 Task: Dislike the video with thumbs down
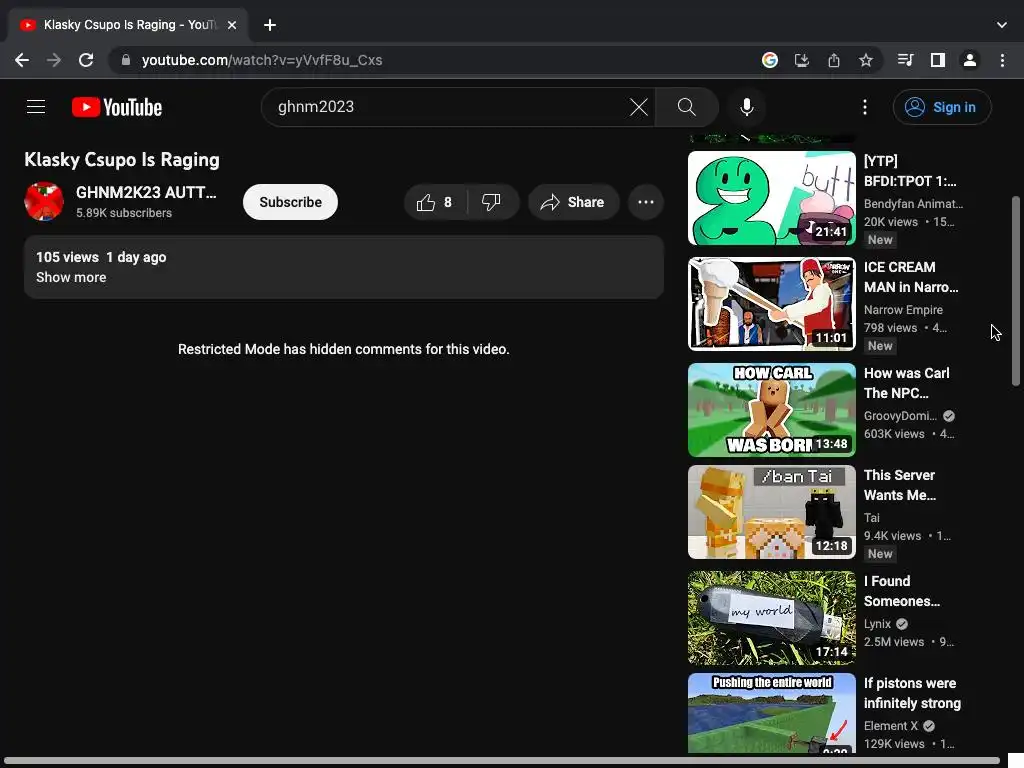(492, 202)
